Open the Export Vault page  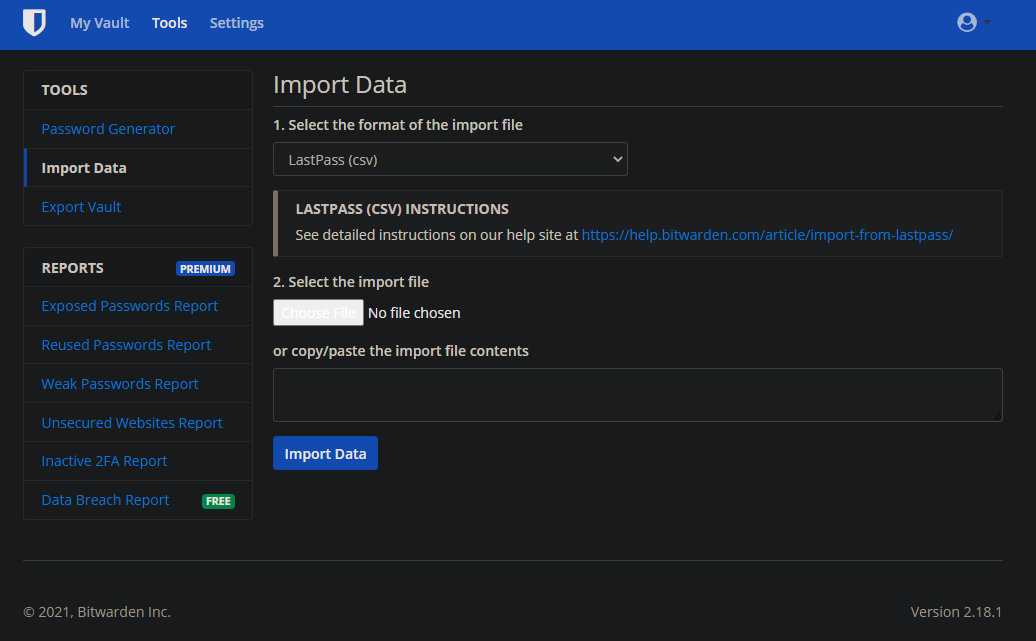(81, 206)
